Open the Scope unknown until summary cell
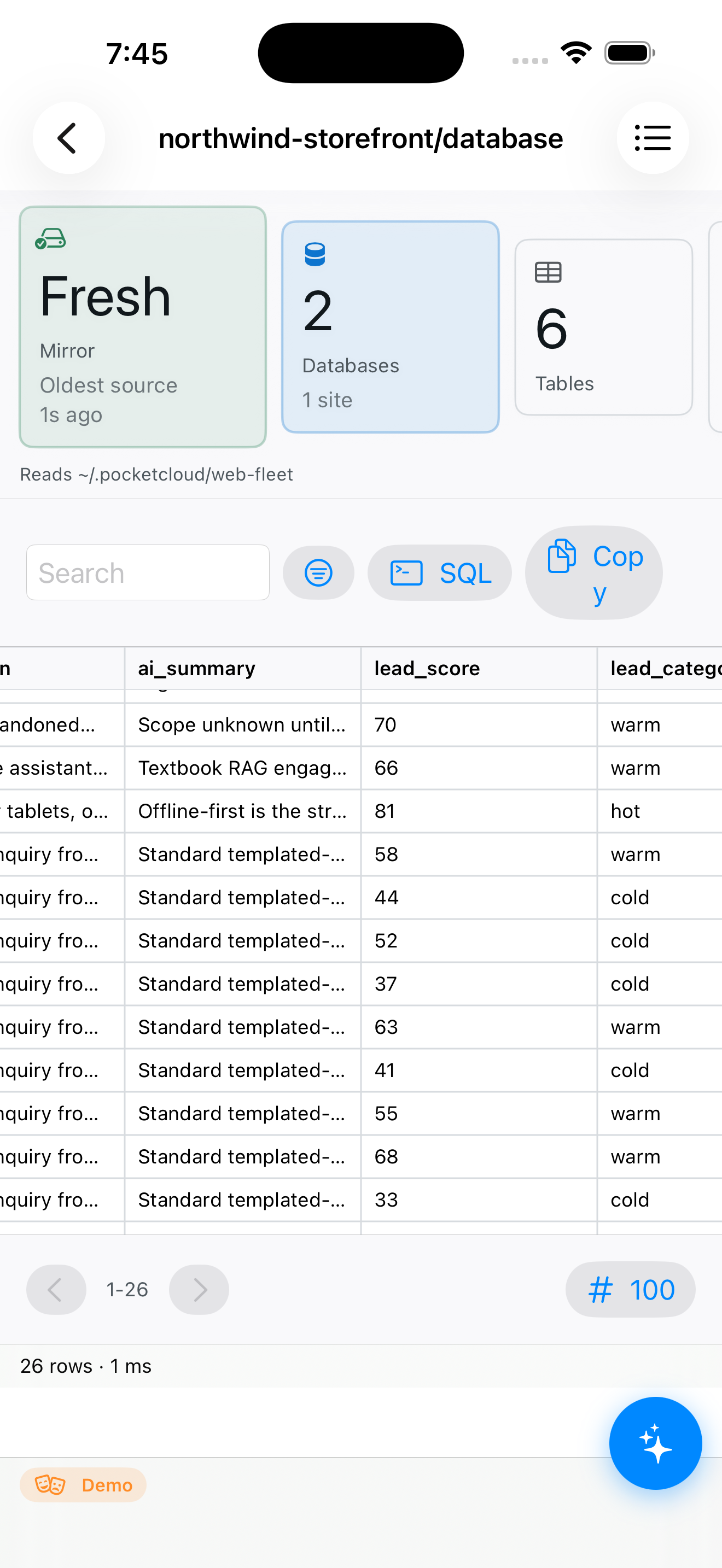The height and width of the screenshot is (1568, 722). 242,725
